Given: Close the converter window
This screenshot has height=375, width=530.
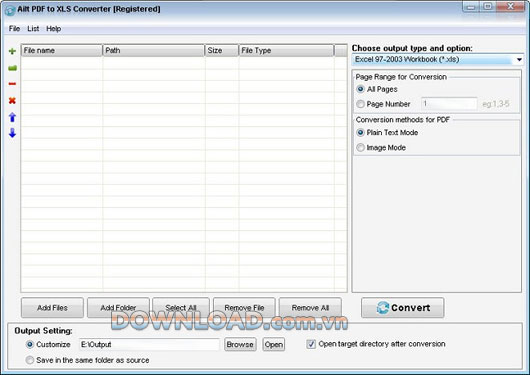Looking at the screenshot, I should click(x=510, y=7).
